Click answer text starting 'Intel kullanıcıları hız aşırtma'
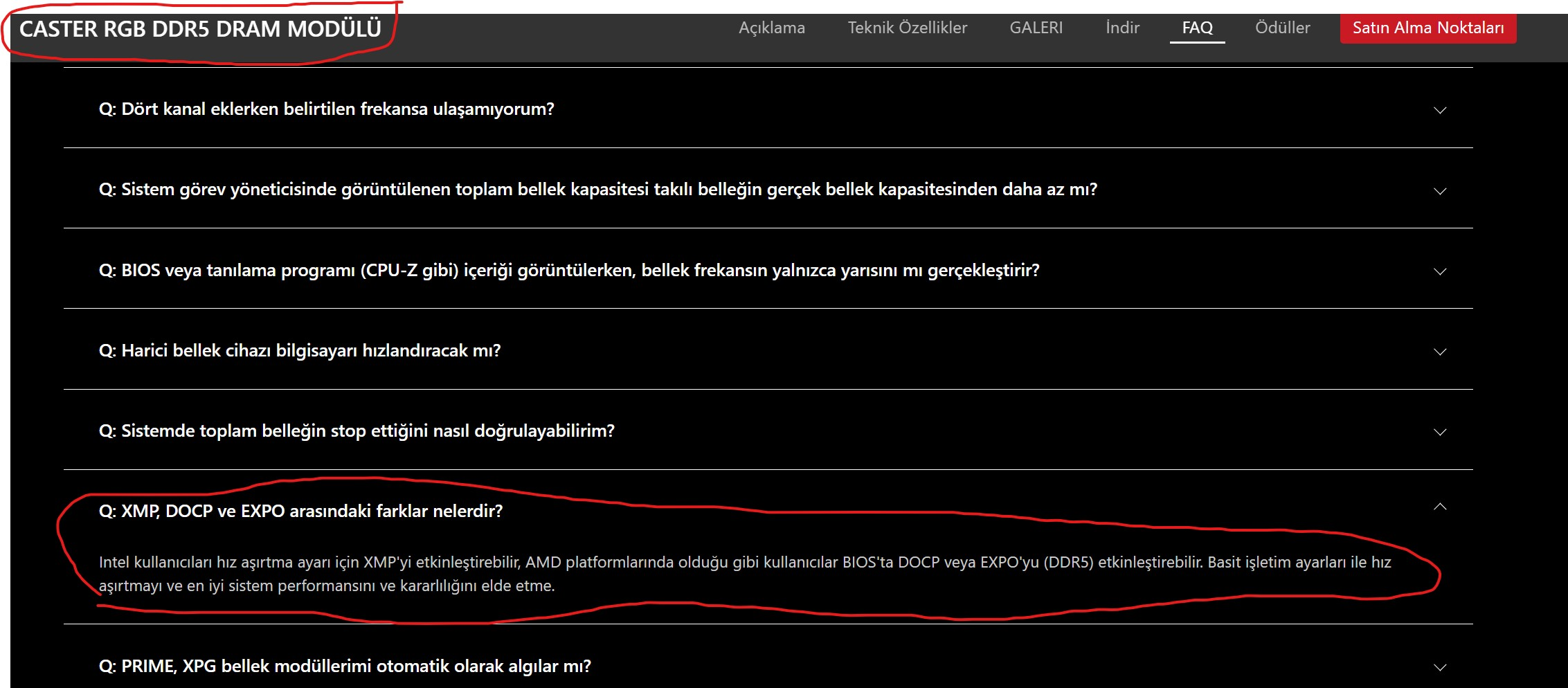 tap(745, 574)
